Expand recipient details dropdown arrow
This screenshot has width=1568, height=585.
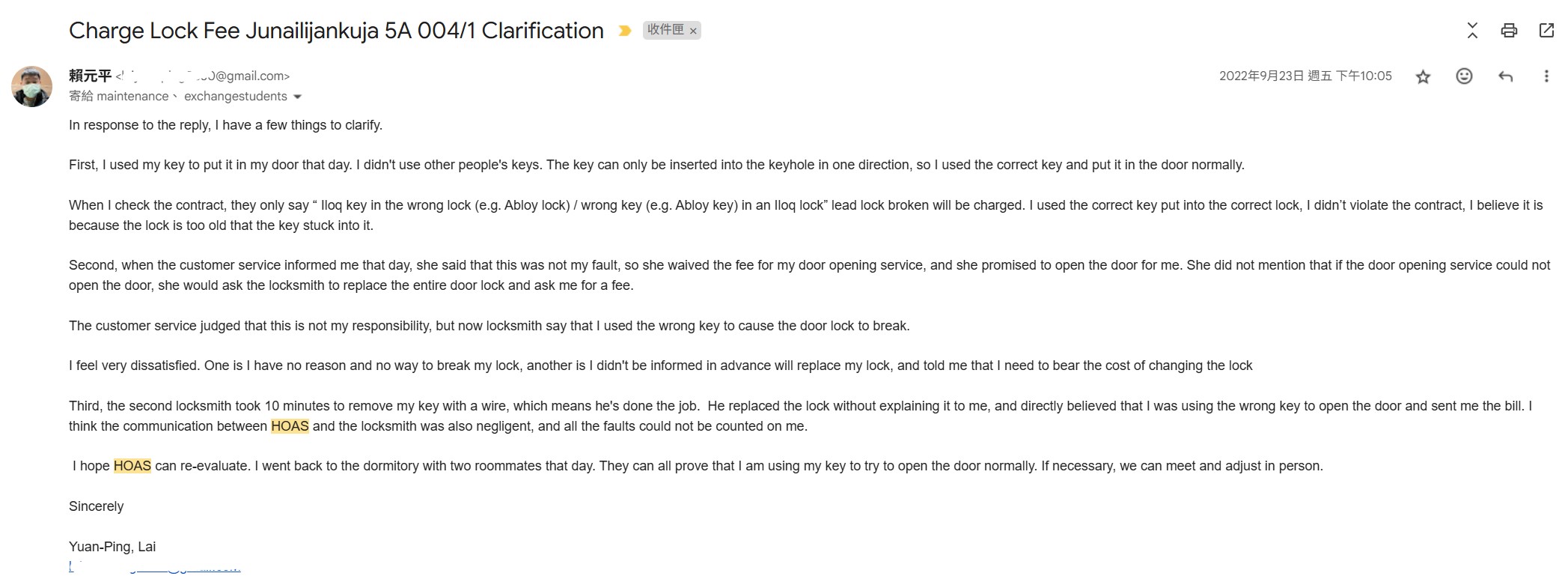coord(297,97)
